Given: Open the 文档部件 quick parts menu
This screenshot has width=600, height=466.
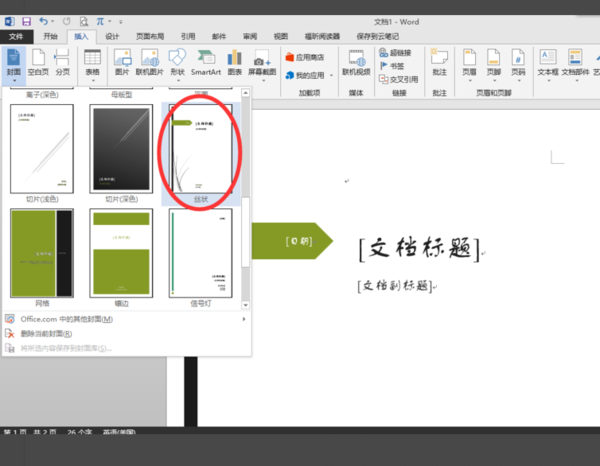Looking at the screenshot, I should [x=576, y=65].
